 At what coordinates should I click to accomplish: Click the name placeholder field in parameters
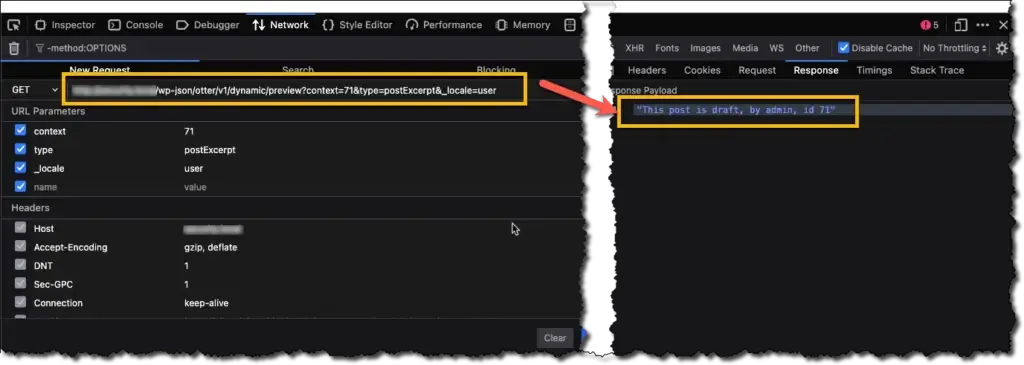click(x=45, y=187)
